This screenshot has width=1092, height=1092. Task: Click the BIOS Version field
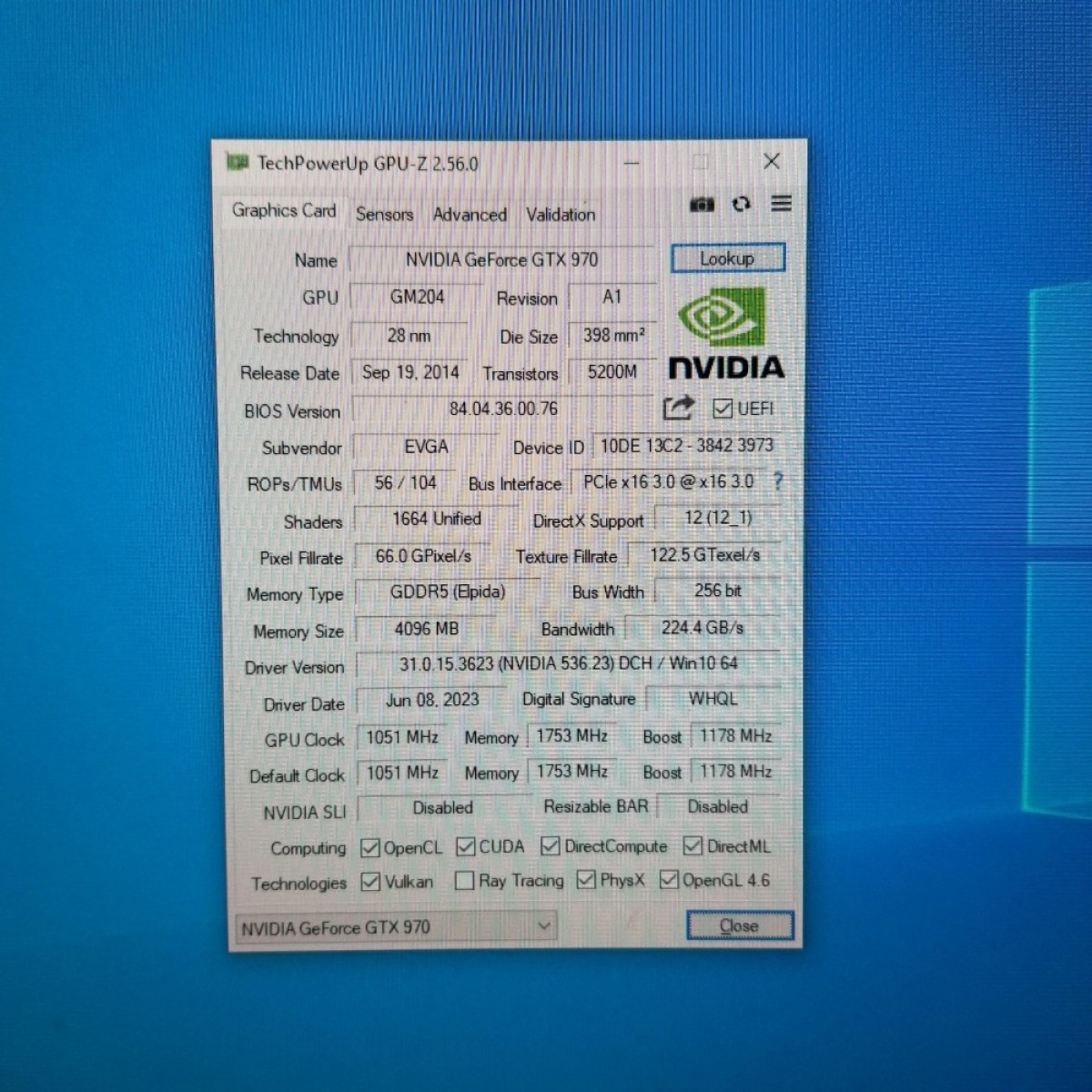point(503,409)
